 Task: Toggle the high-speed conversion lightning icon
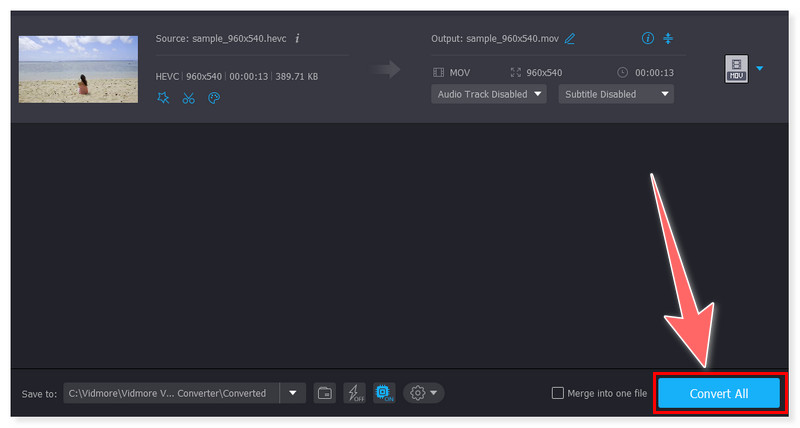(354, 393)
